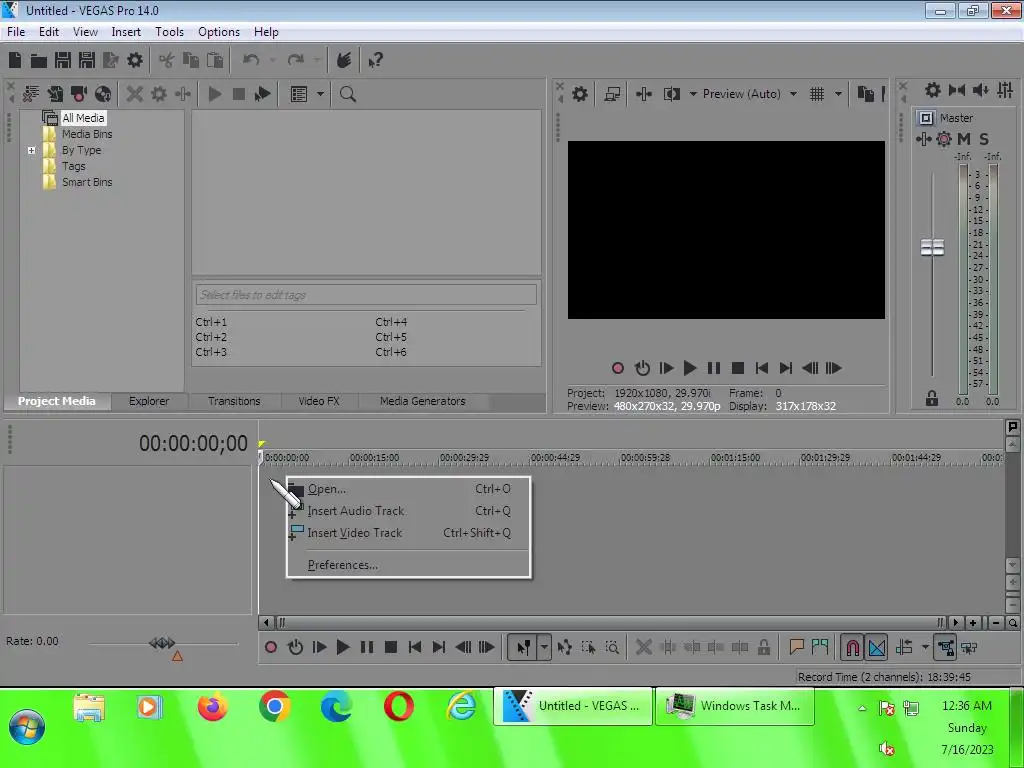The height and width of the screenshot is (768, 1024).
Task: Open the edit tool dropdown arrow
Action: pyautogui.click(x=543, y=648)
